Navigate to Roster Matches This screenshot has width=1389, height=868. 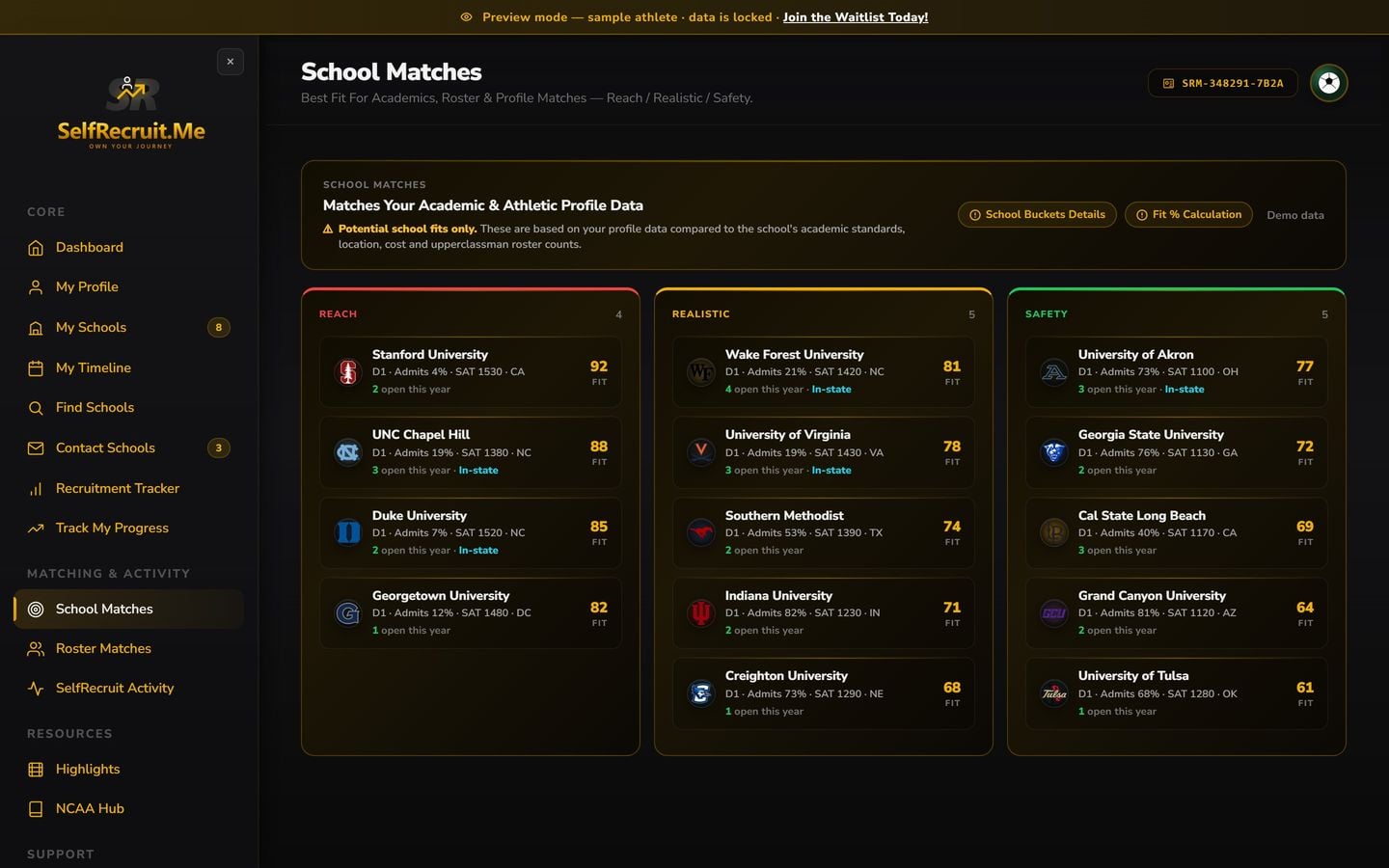(x=128, y=649)
